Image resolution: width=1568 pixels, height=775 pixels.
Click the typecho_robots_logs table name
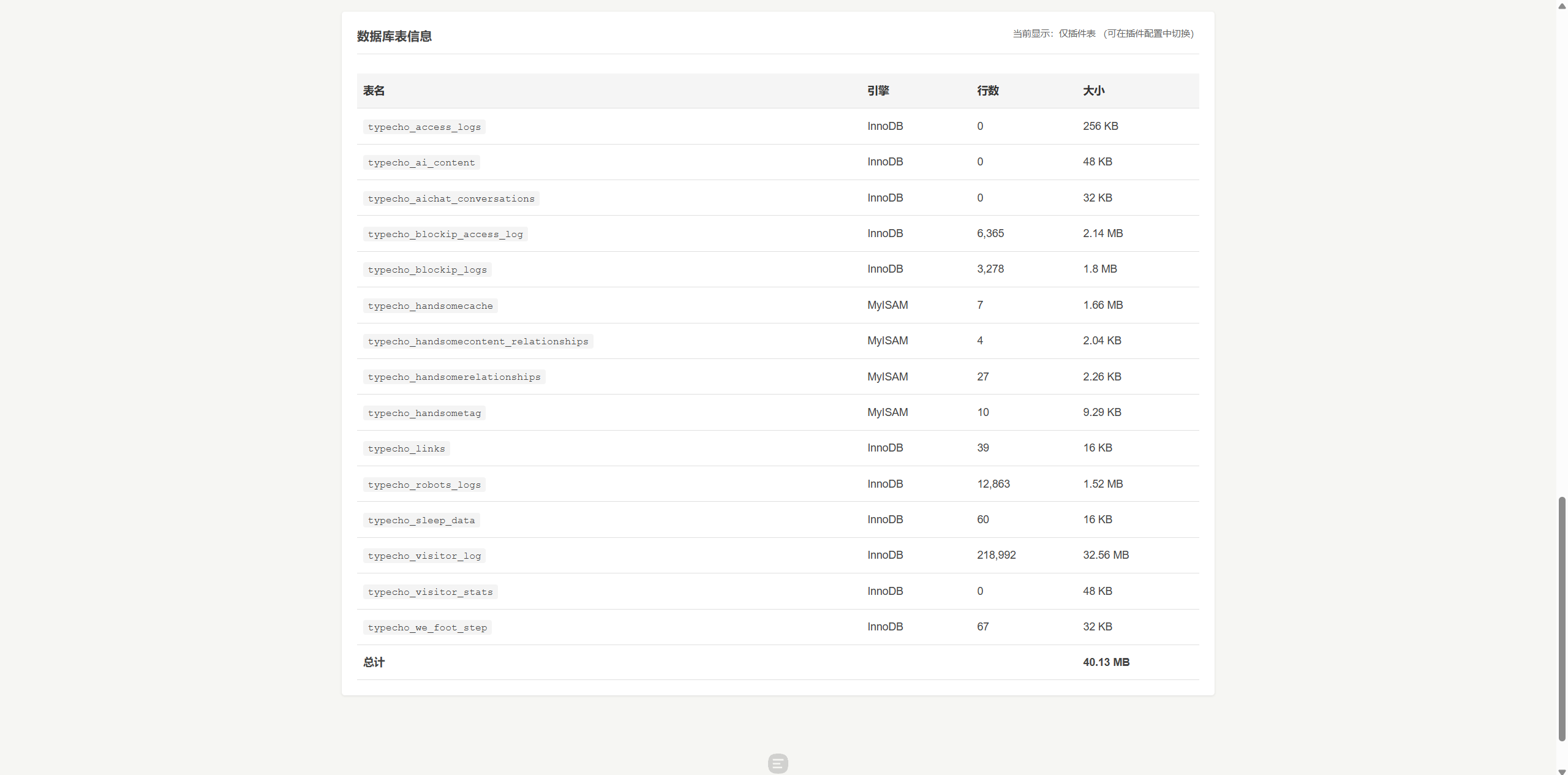click(424, 485)
